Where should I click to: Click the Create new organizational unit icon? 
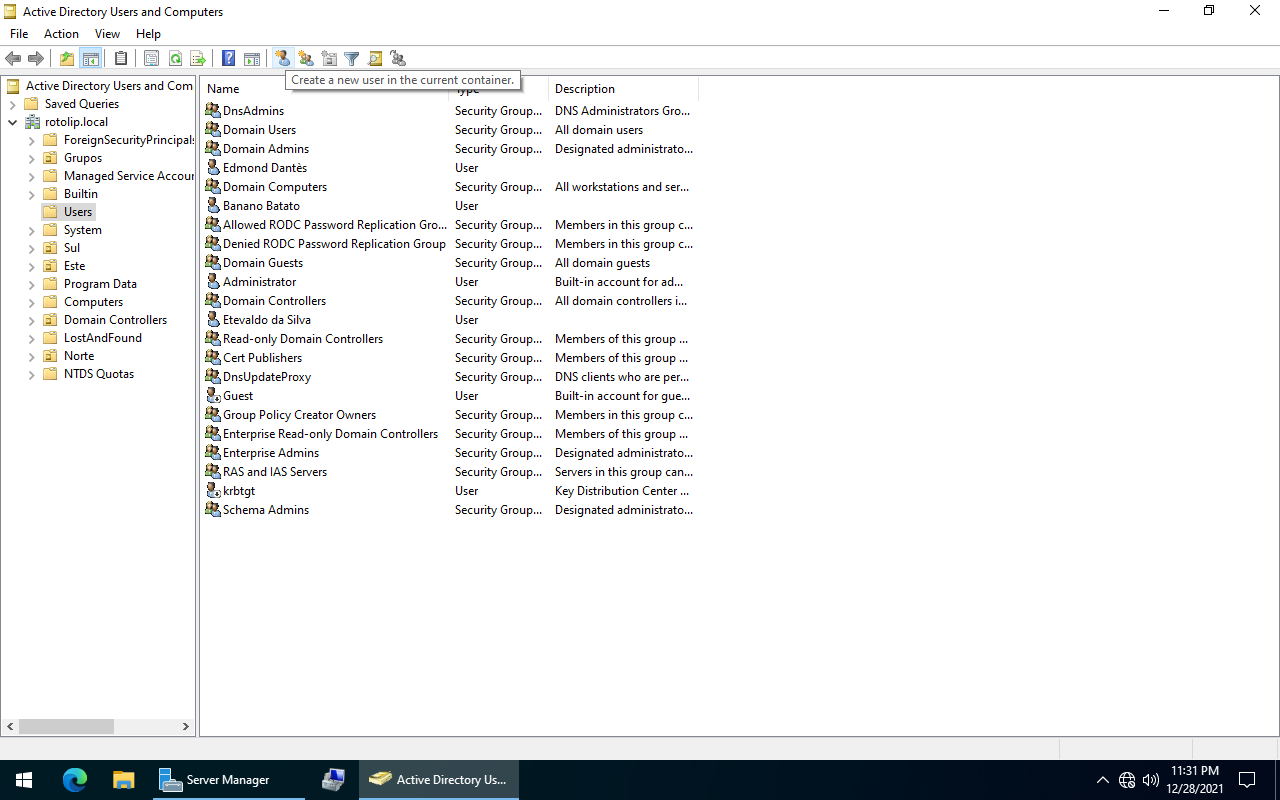point(329,59)
